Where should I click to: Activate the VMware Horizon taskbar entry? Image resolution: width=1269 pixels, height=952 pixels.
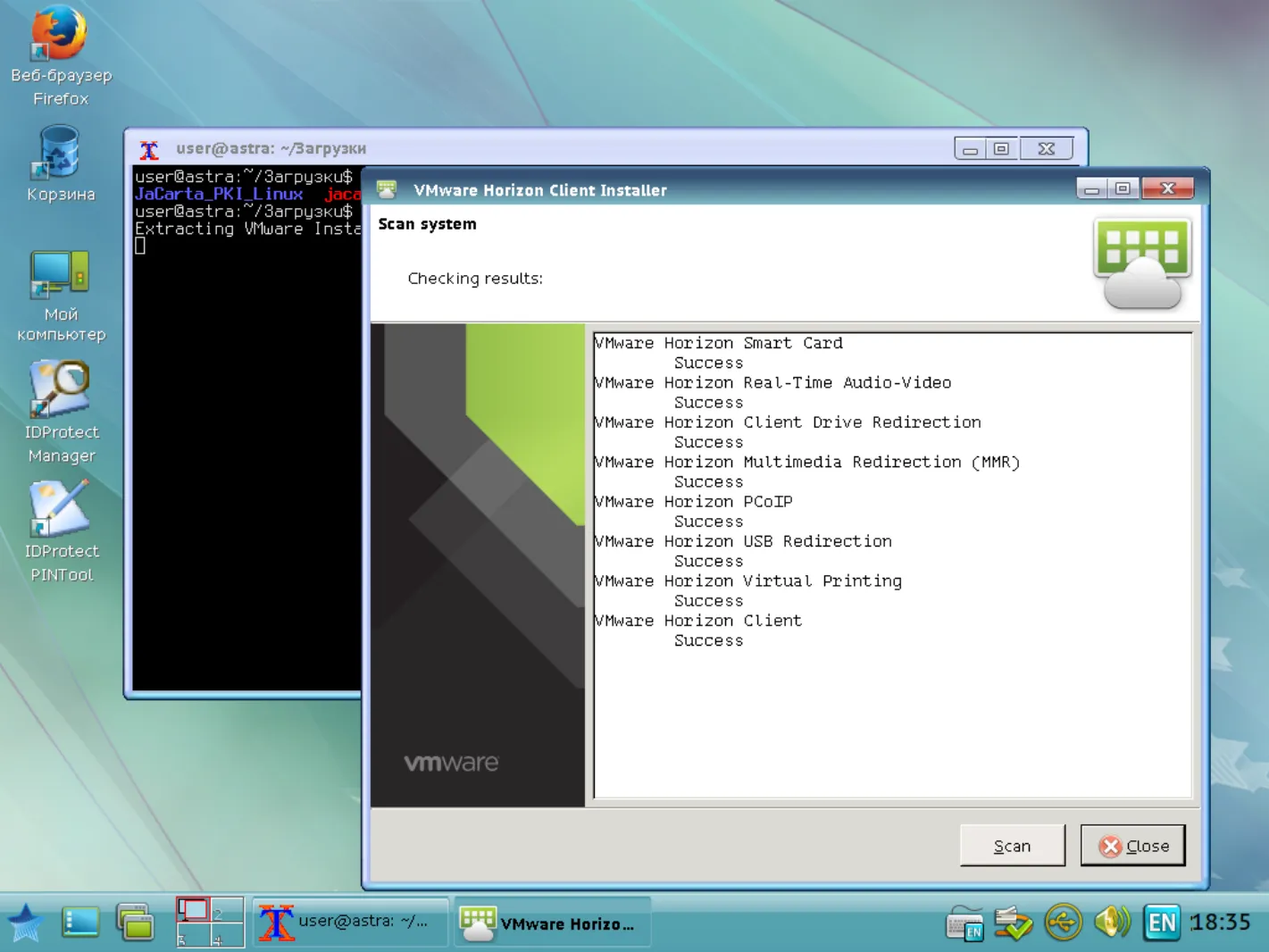point(552,923)
